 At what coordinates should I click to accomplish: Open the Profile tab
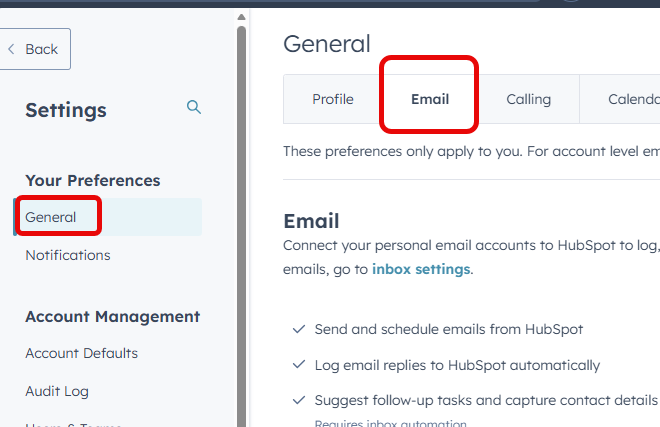click(x=333, y=99)
